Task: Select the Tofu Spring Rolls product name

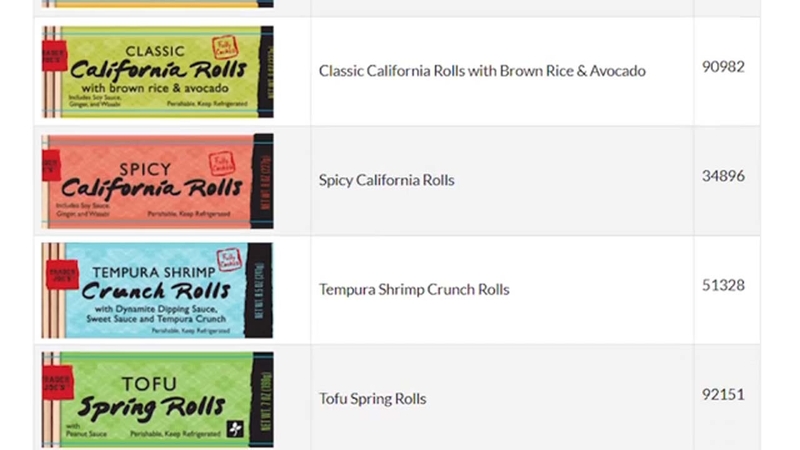Action: (x=372, y=398)
